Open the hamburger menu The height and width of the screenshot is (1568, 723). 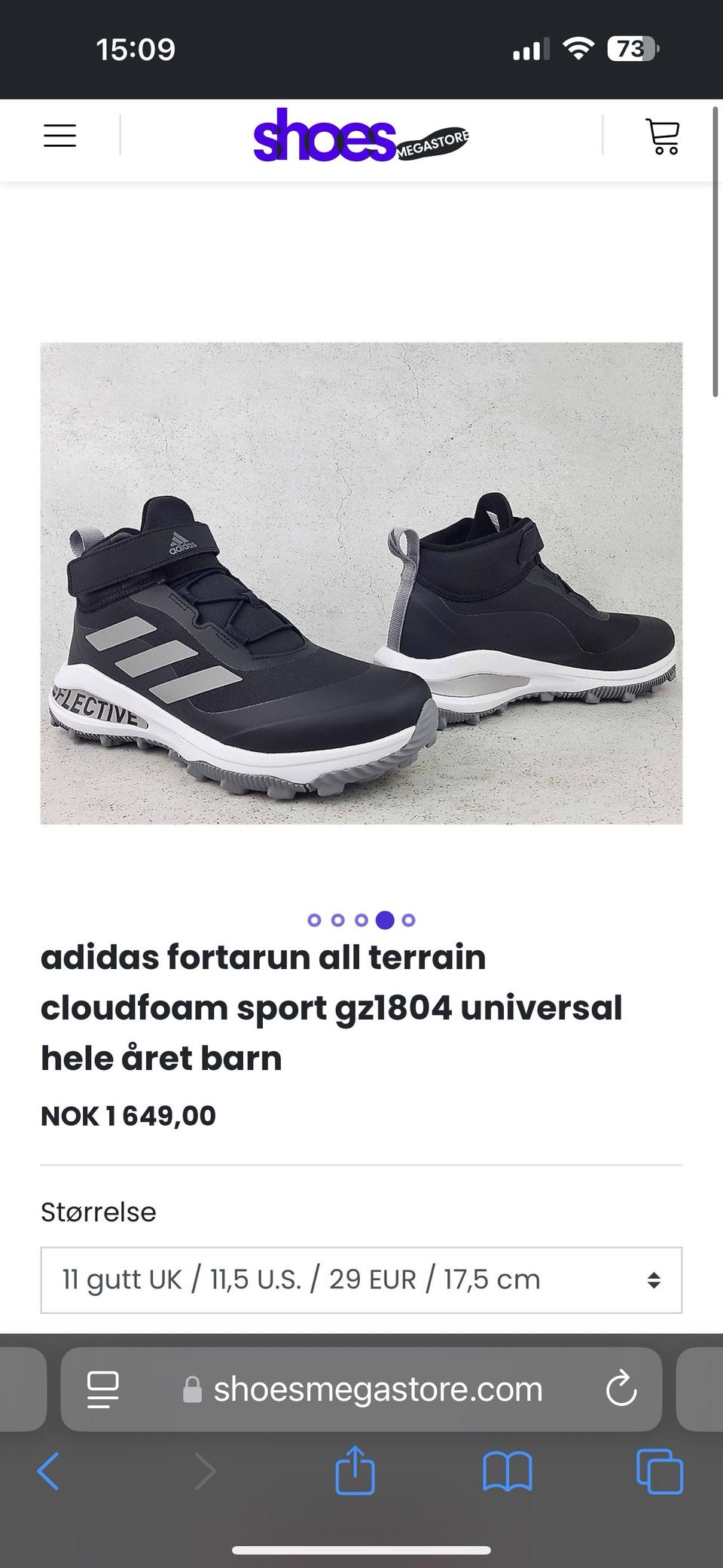pyautogui.click(x=59, y=136)
